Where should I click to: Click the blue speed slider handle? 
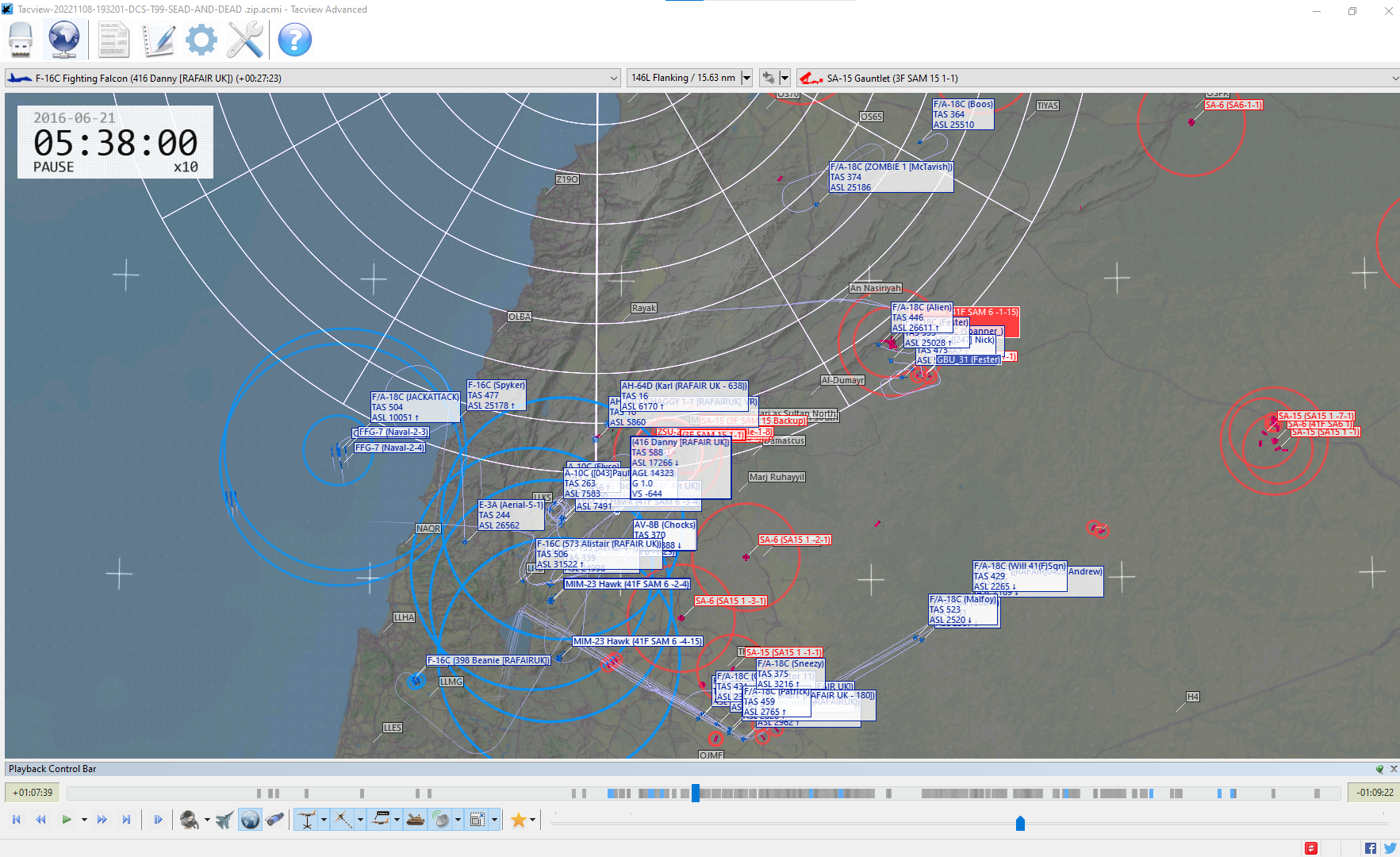tap(1020, 824)
